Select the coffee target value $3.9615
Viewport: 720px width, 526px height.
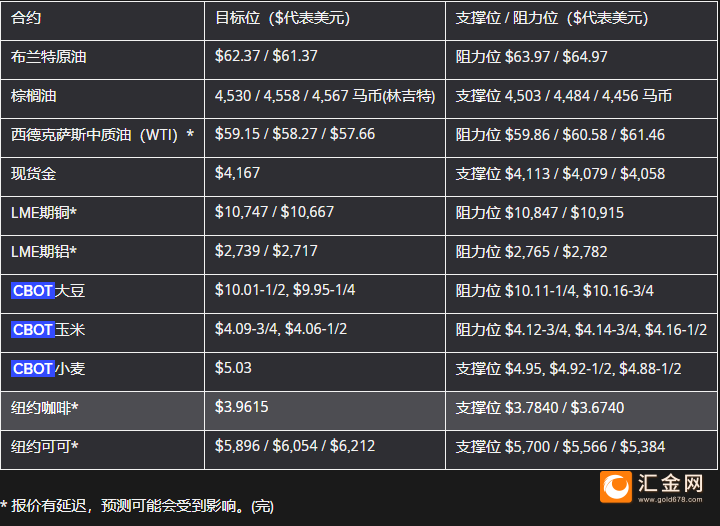tap(242, 407)
